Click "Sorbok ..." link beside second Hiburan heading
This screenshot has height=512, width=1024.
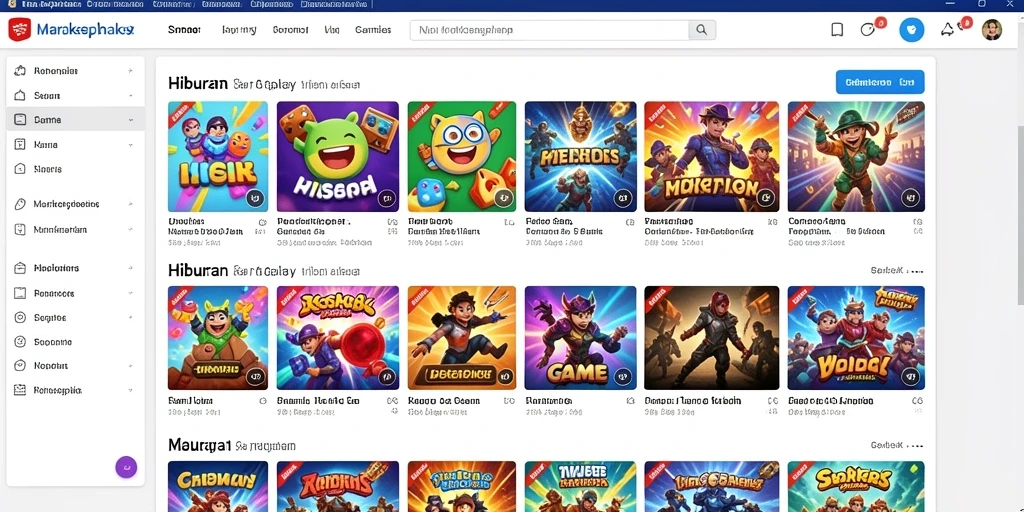[x=897, y=270]
